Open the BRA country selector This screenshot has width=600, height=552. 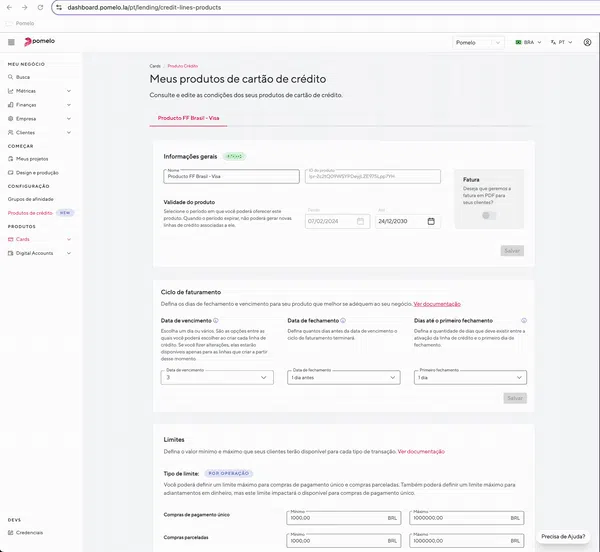coord(525,43)
